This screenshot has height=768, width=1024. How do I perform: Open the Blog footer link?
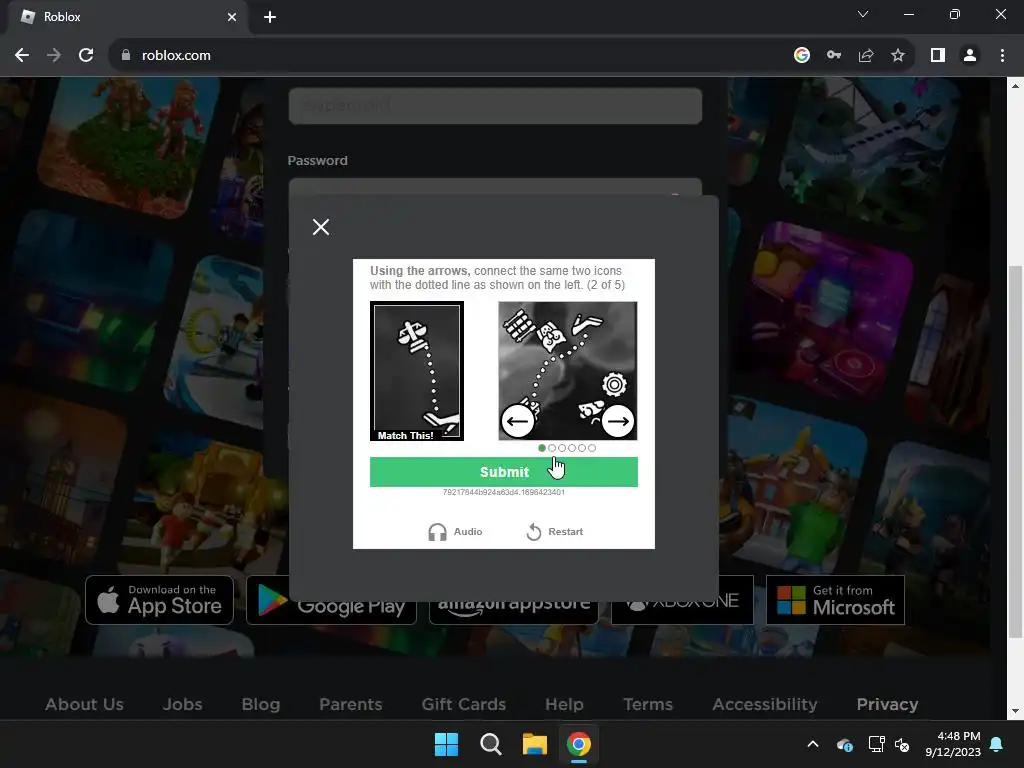pyautogui.click(x=261, y=704)
